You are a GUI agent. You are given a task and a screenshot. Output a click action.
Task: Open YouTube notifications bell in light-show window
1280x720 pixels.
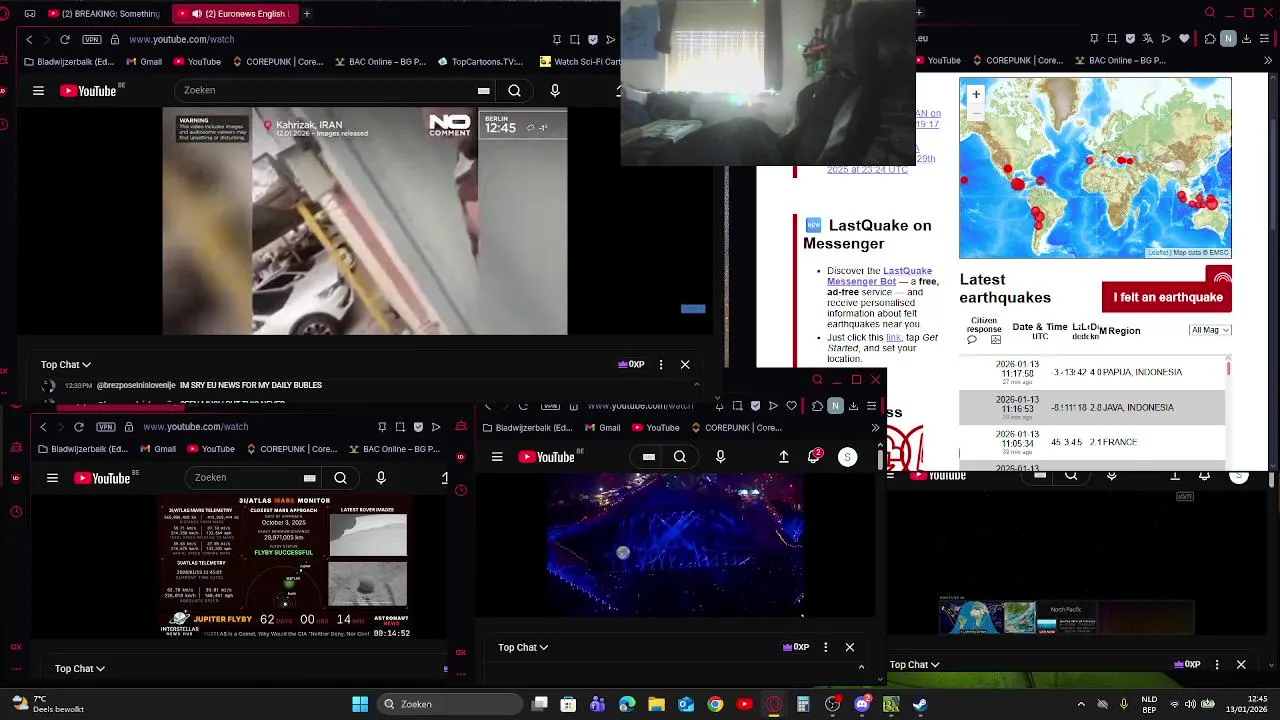[x=814, y=457]
